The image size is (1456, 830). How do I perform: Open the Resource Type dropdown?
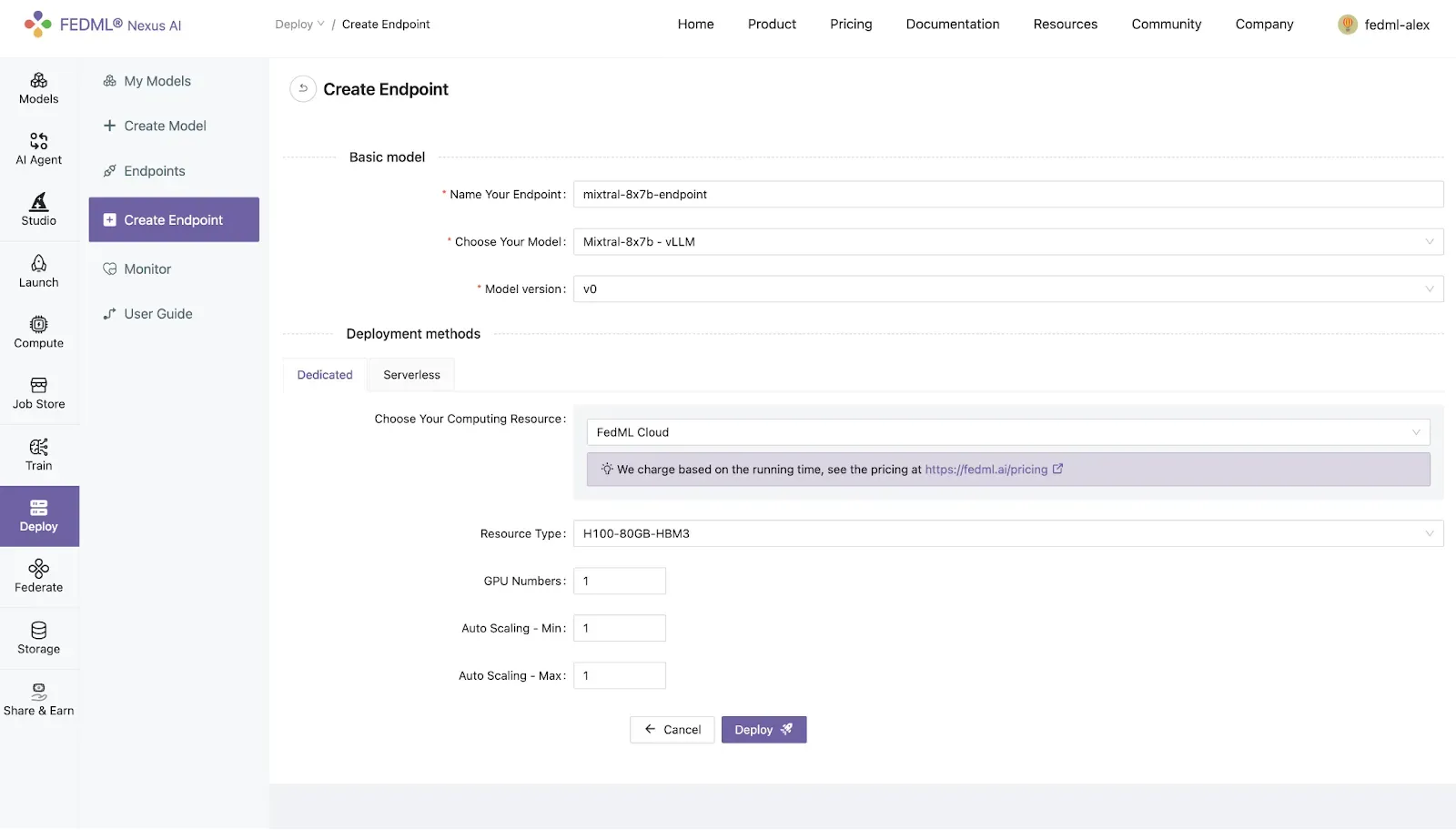[1008, 533]
